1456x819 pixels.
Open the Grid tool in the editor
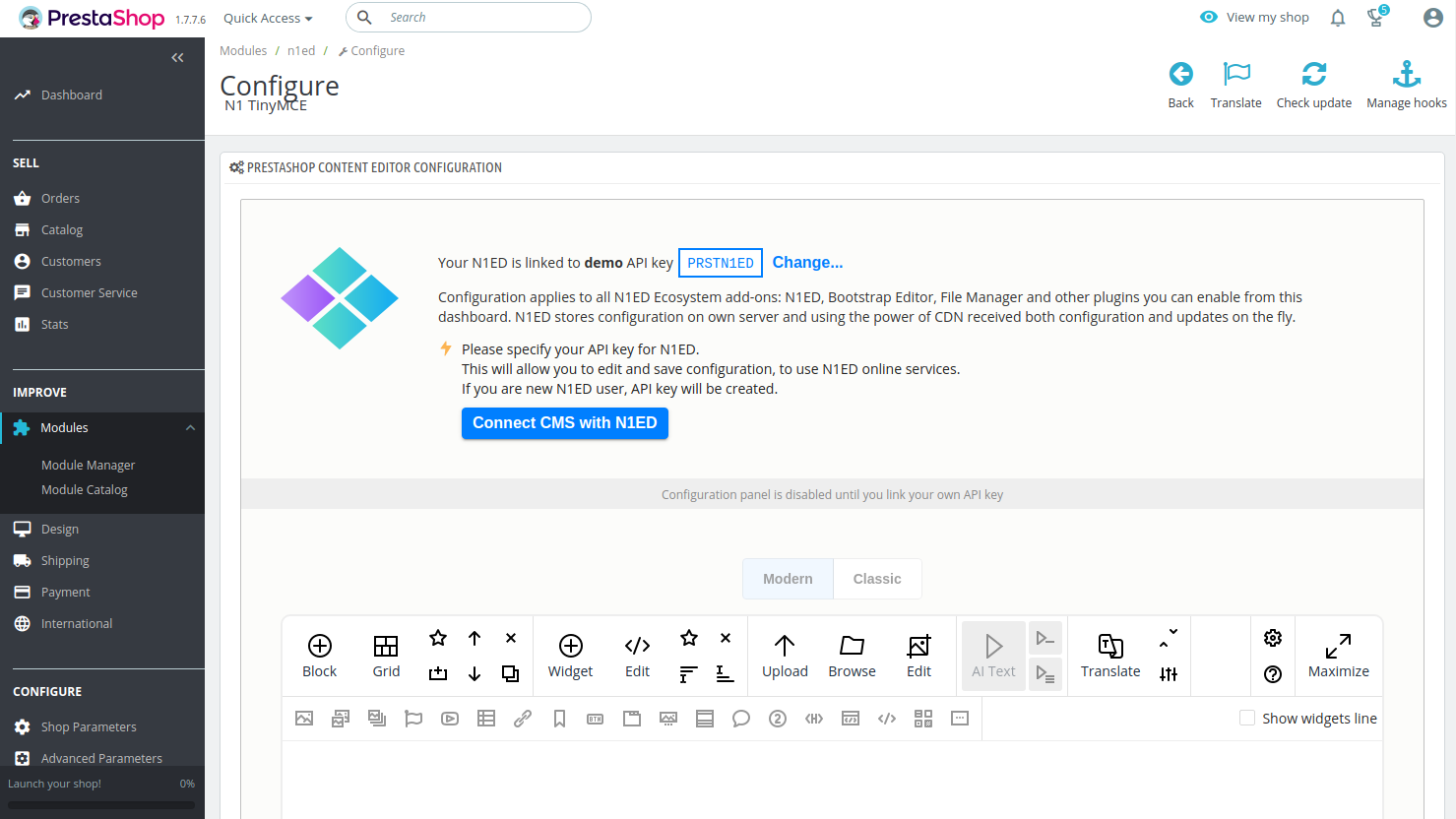(386, 657)
